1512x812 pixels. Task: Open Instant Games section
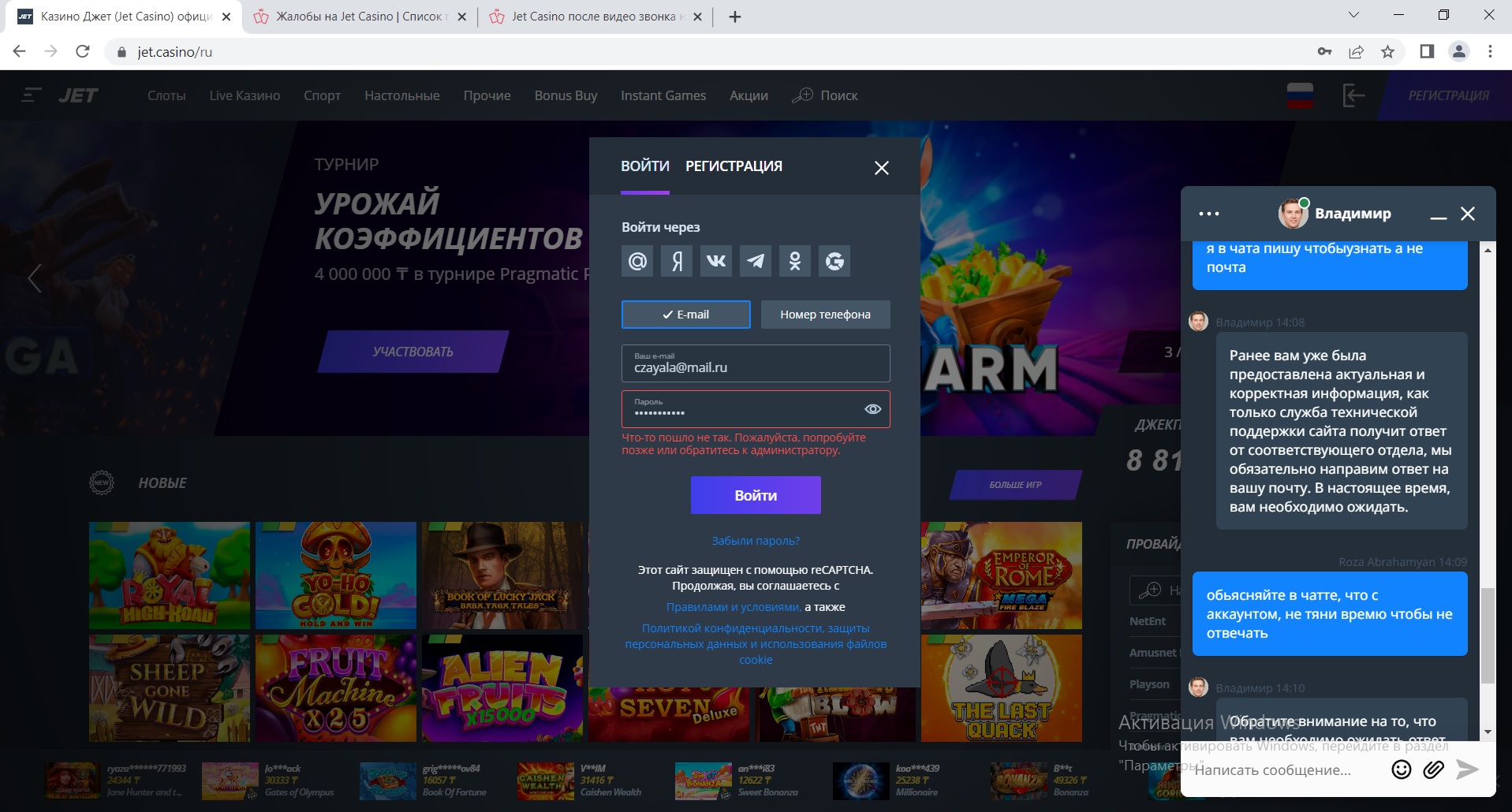(663, 95)
